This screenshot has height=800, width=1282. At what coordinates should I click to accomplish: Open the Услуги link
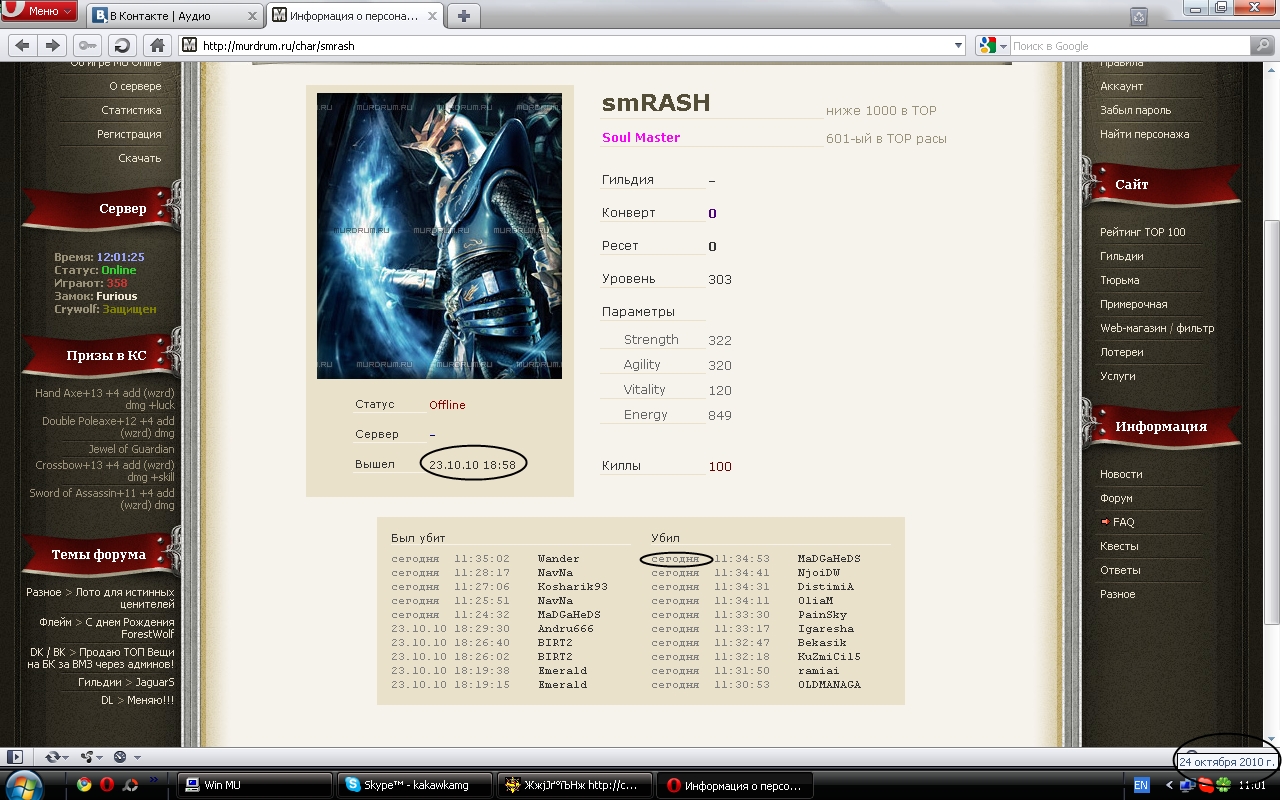[1117, 376]
